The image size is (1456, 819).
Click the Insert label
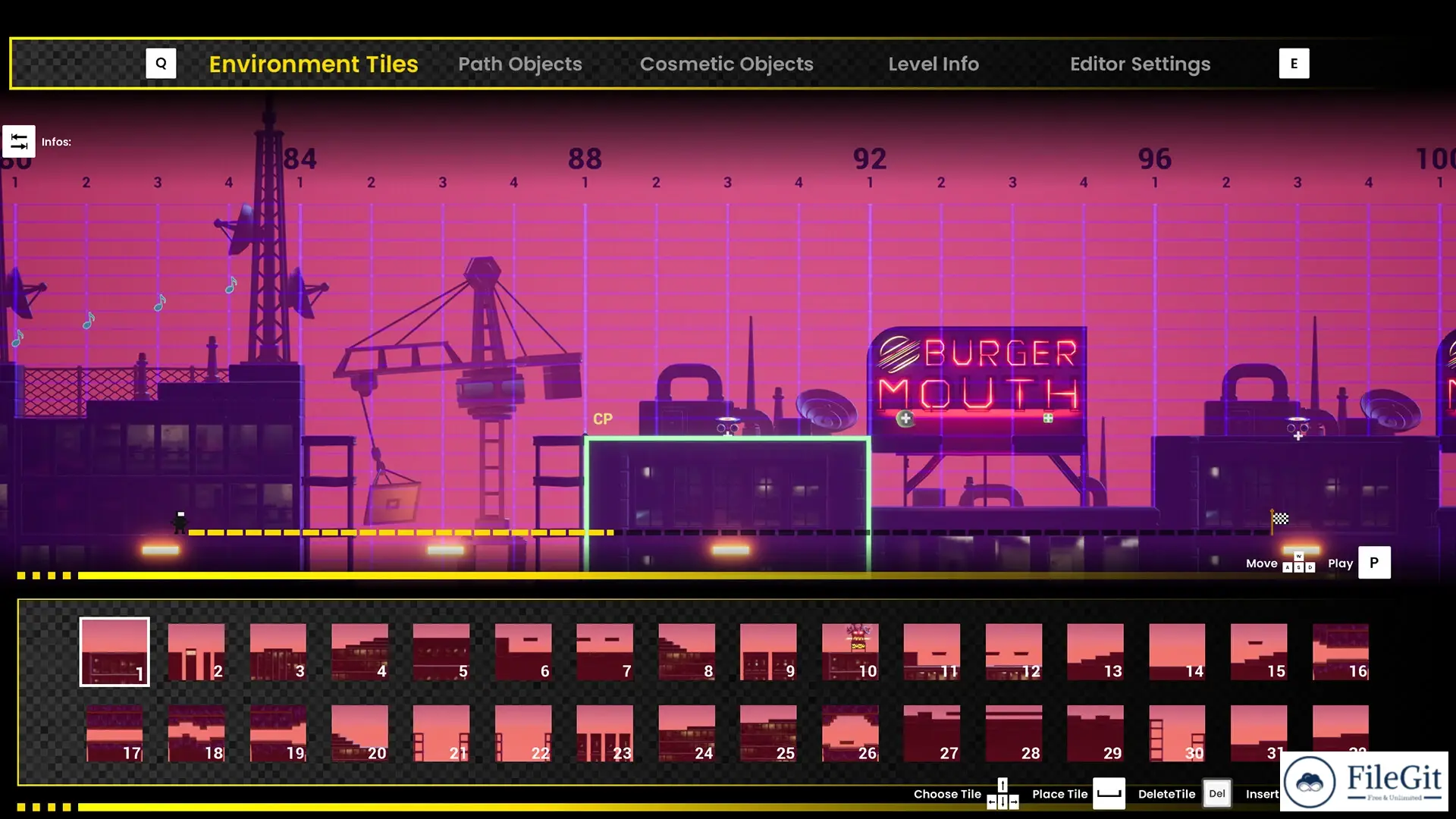tap(1262, 794)
